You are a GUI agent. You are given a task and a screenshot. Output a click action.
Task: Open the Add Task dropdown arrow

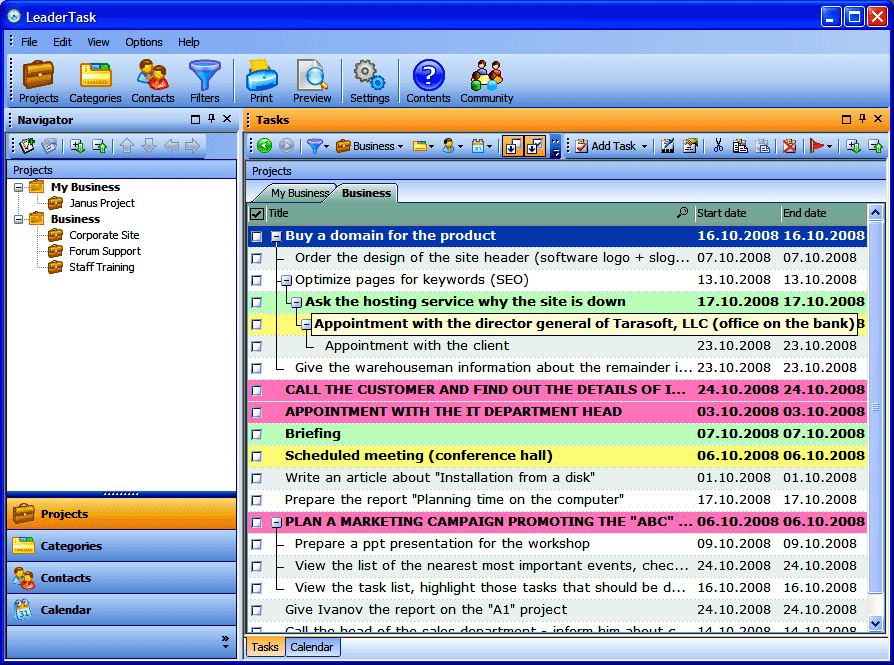tap(644, 147)
